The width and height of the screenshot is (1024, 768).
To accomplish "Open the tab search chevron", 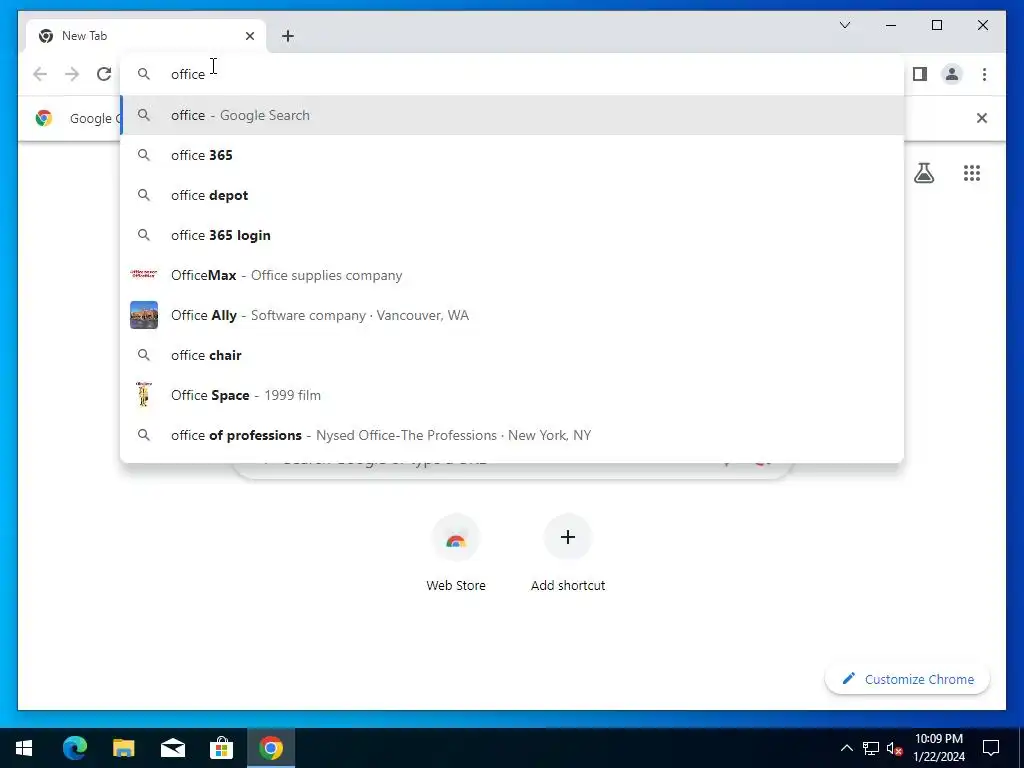I will [x=844, y=25].
